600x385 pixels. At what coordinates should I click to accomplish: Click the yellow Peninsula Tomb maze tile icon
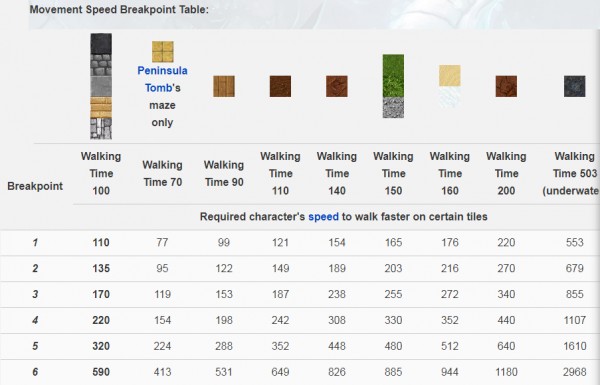tap(163, 52)
